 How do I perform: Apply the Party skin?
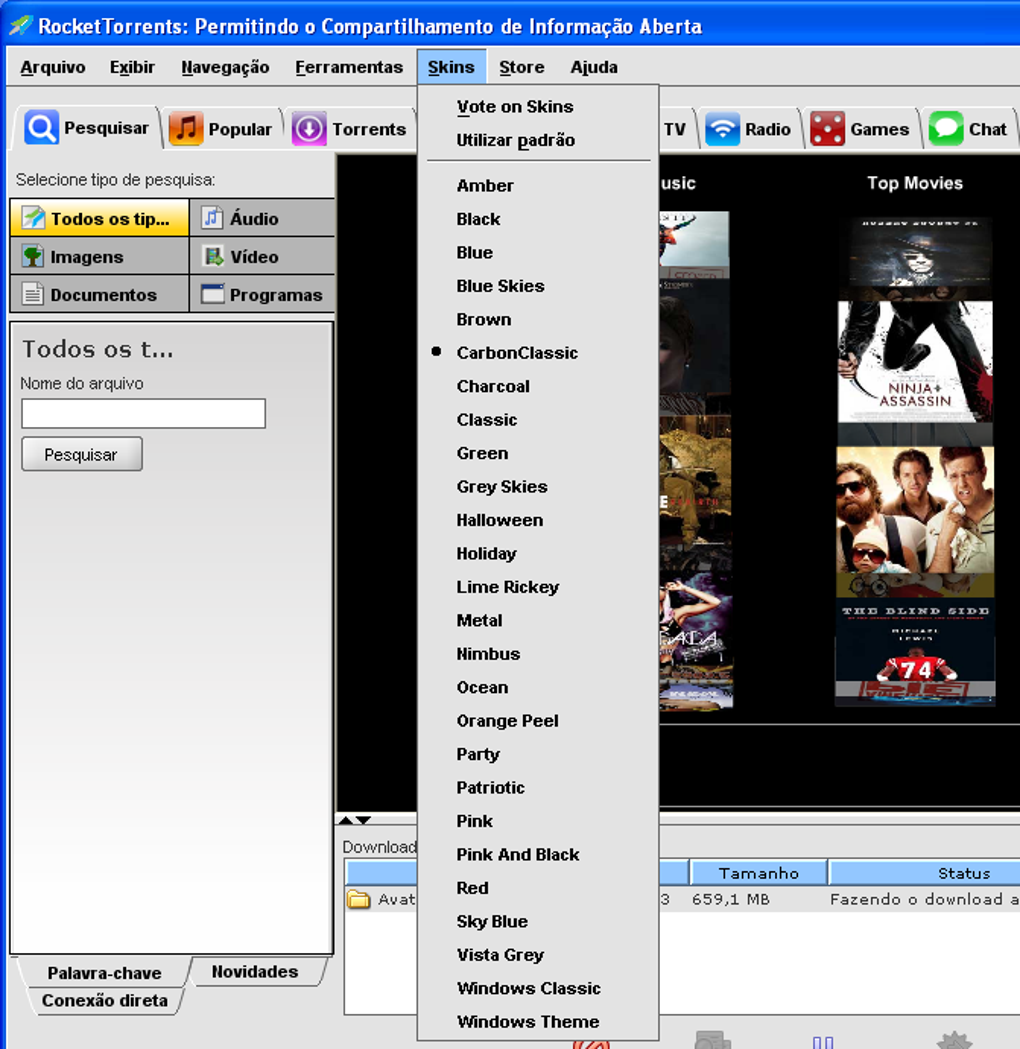[538, 754]
